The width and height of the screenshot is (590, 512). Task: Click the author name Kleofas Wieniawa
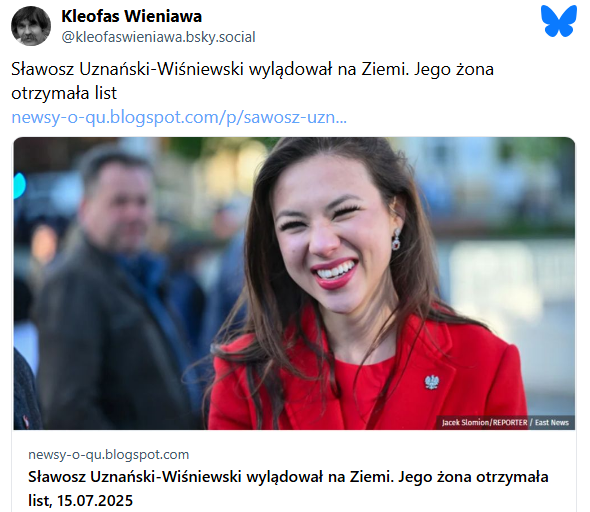131,16
